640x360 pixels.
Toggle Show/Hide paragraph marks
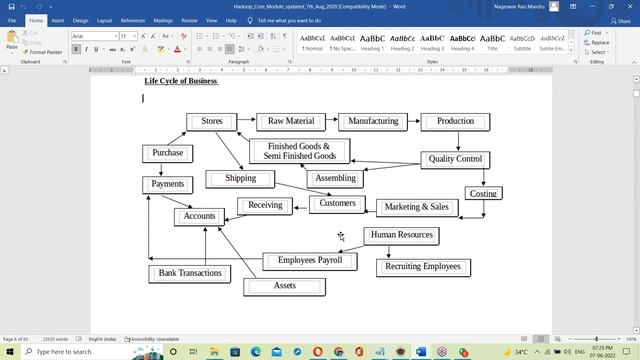point(285,36)
